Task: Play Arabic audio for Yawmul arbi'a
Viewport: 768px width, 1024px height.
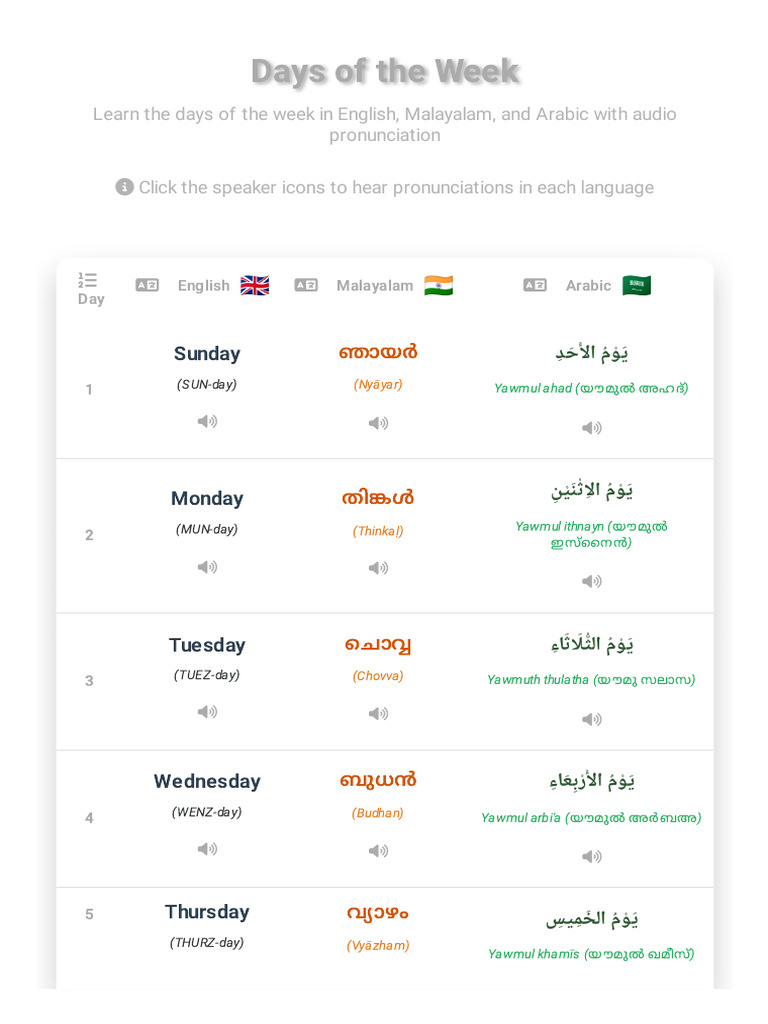Action: [x=592, y=856]
